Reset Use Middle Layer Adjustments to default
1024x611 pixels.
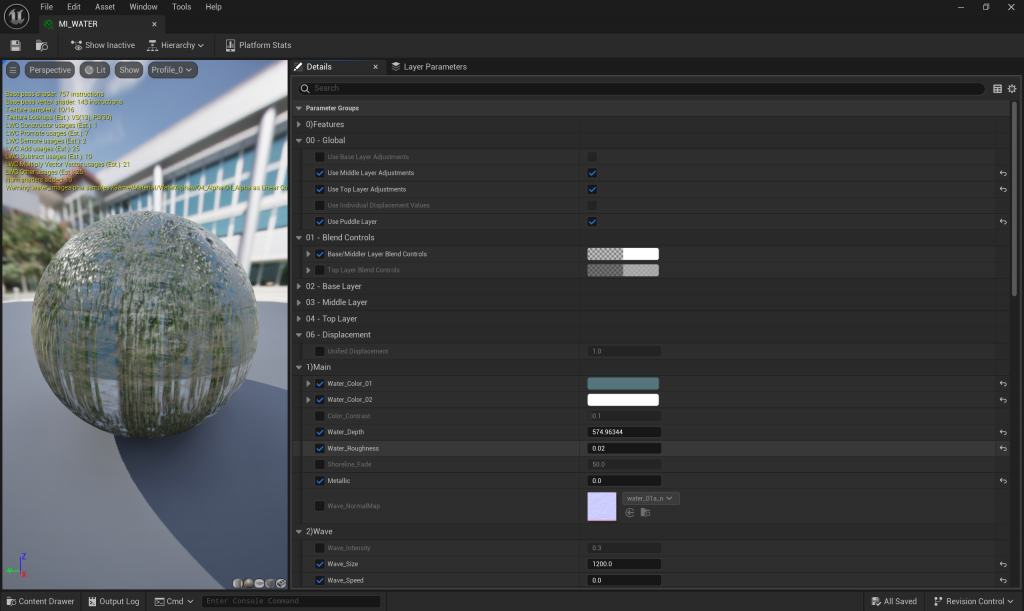(x=1003, y=173)
